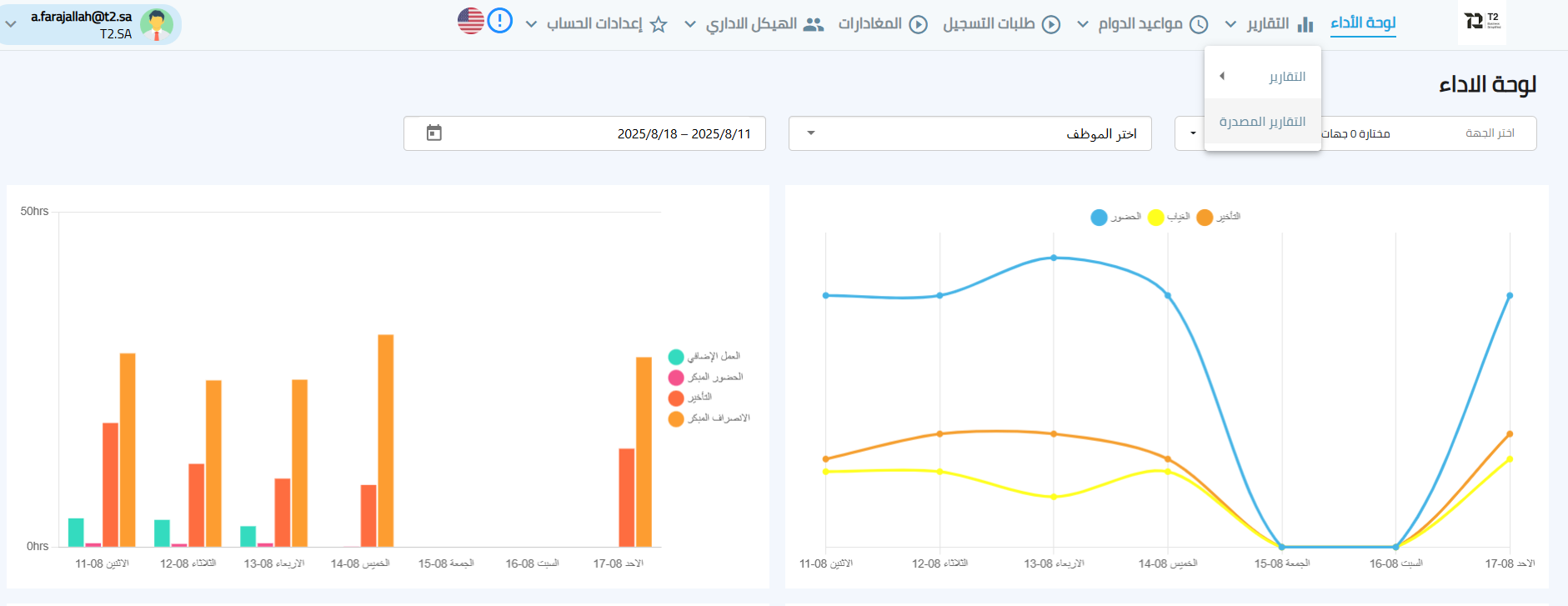
Task: Select التقارير entry in dropdown menu
Action: [x=1263, y=77]
